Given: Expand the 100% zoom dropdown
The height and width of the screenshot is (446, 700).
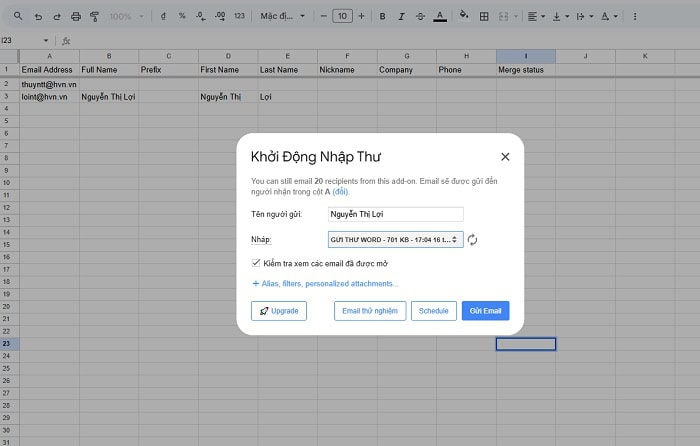Looking at the screenshot, I should (124, 17).
